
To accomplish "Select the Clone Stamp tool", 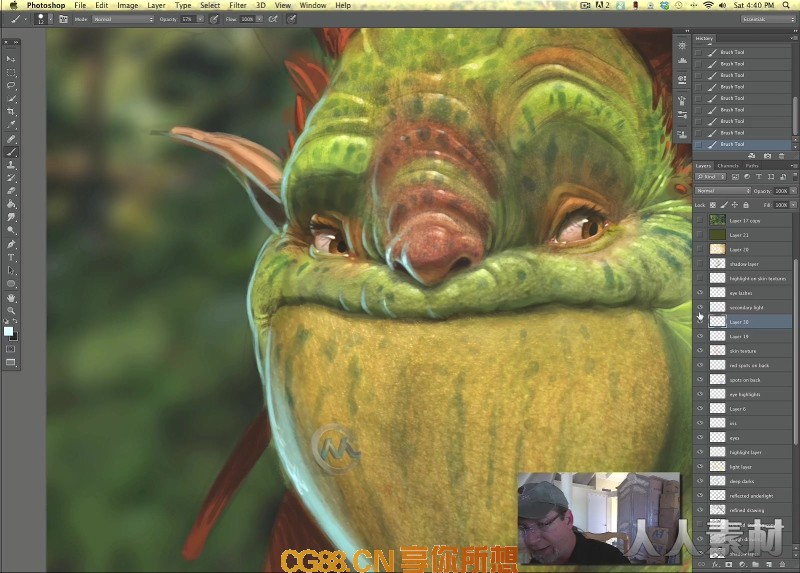I will (x=11, y=165).
